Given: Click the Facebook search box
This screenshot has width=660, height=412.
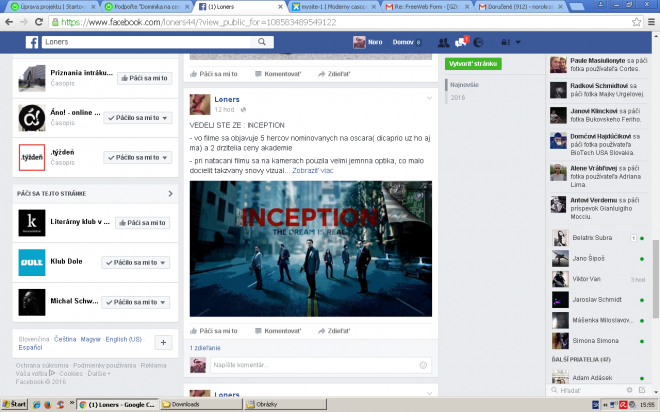Looking at the screenshot, I should (x=147, y=42).
